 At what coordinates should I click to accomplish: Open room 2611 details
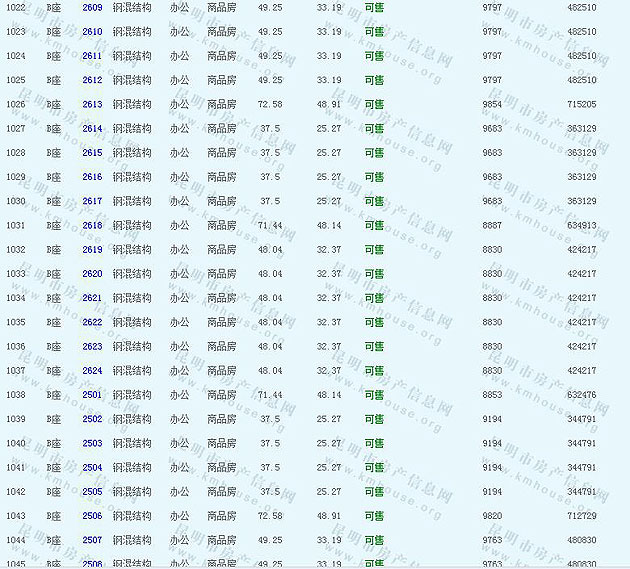click(x=92, y=56)
